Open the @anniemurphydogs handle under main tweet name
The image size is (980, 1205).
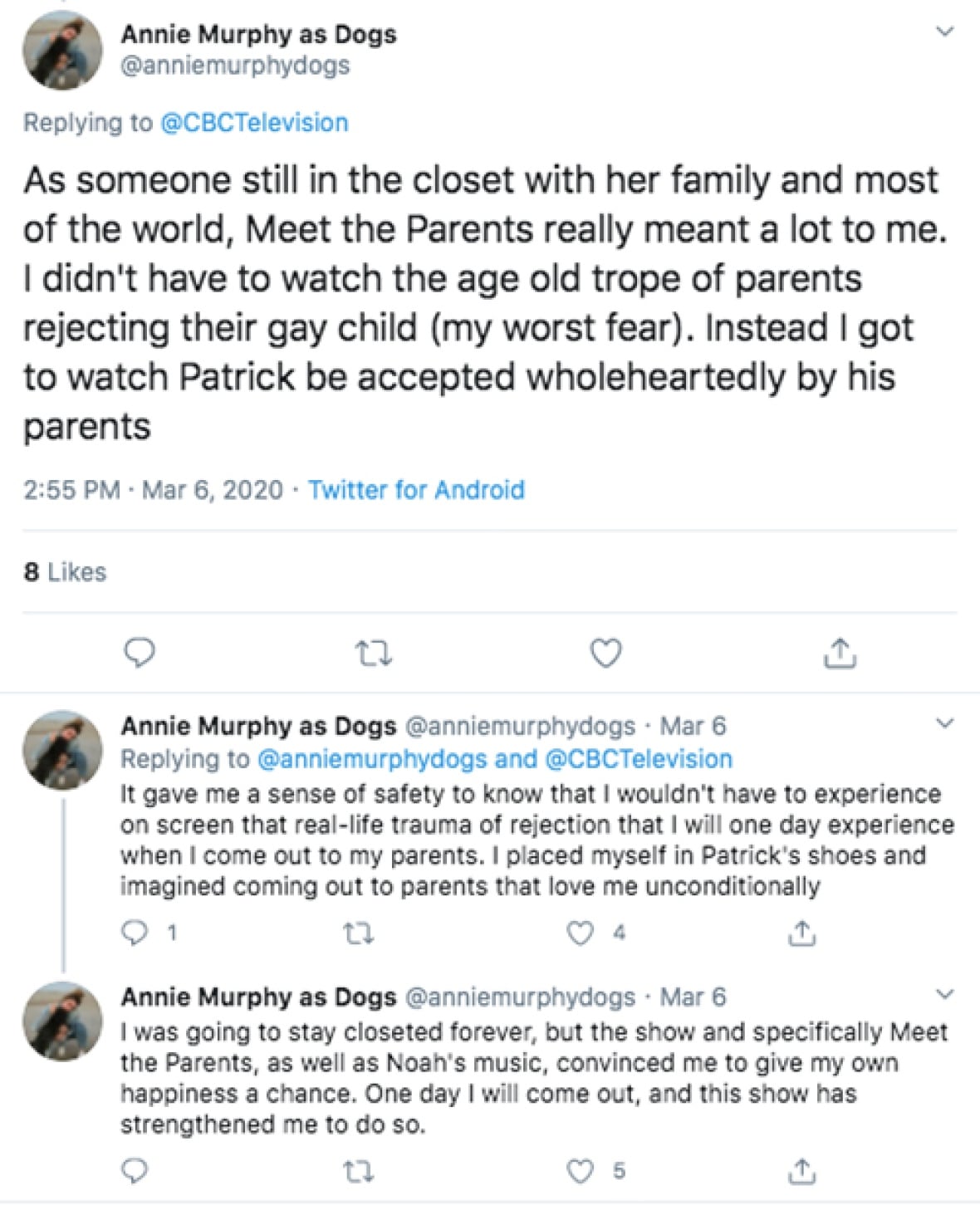pyautogui.click(x=235, y=66)
